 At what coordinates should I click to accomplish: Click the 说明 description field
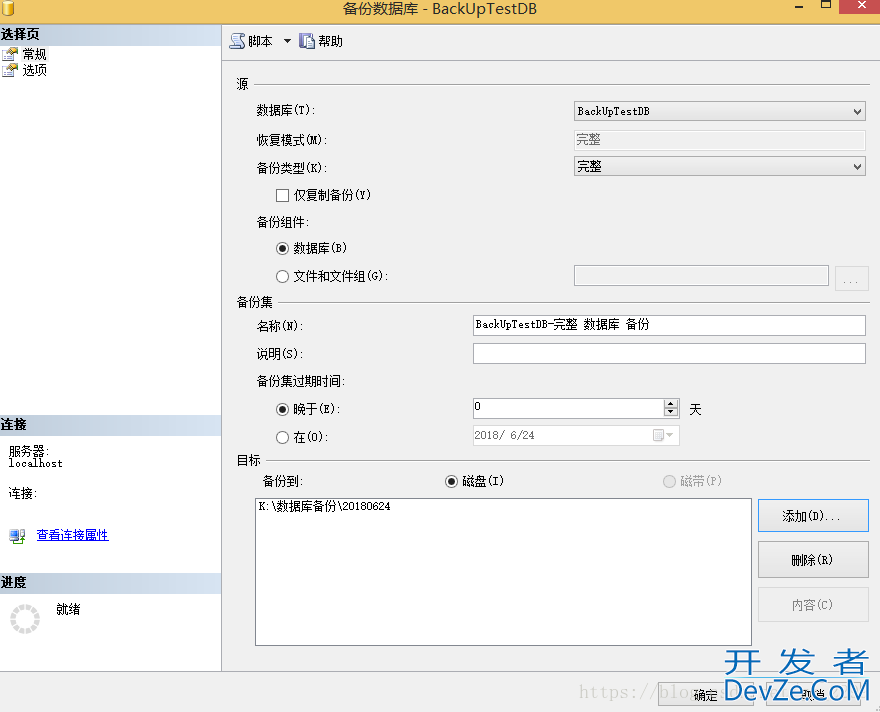pos(669,353)
